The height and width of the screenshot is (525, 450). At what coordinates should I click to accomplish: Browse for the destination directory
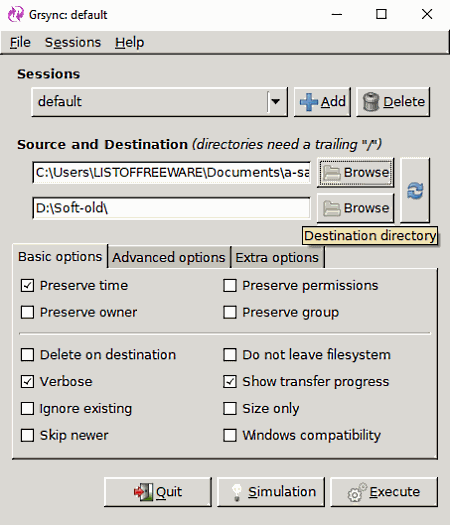(x=355, y=208)
